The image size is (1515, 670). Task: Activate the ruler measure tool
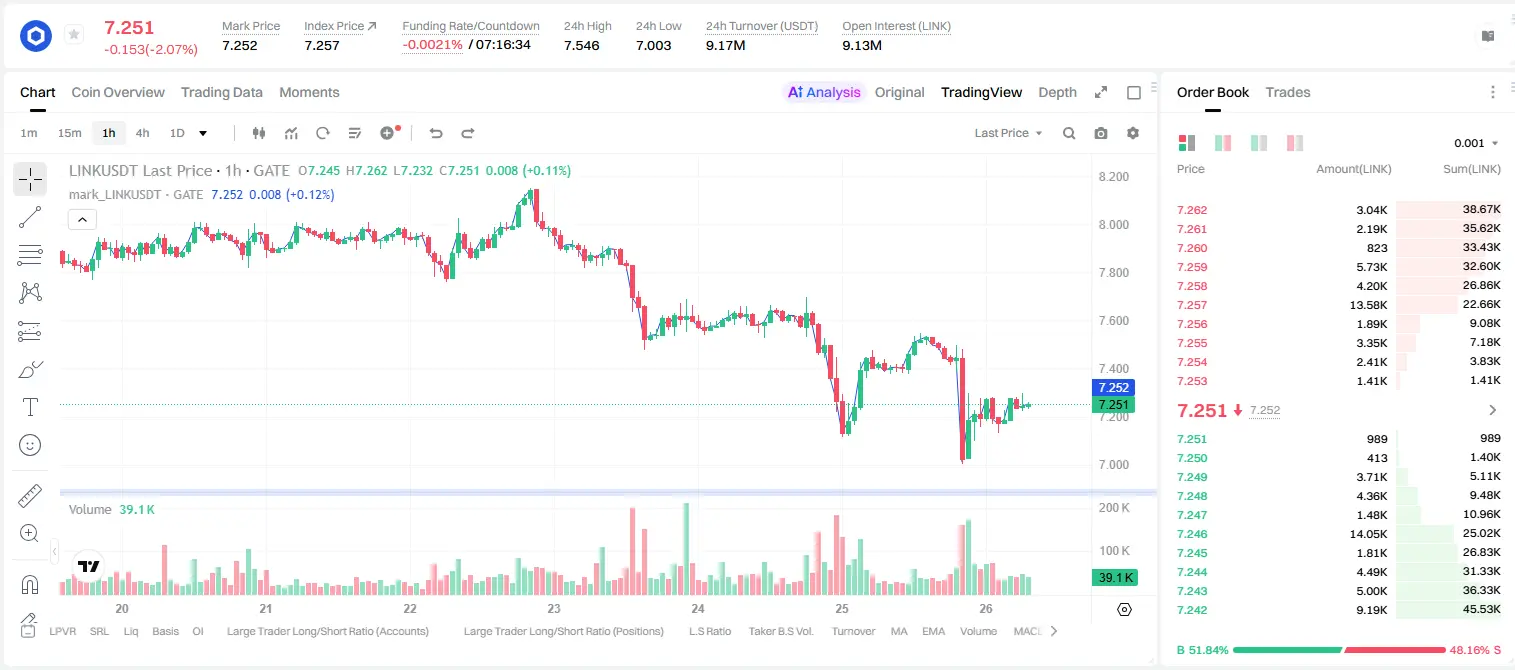coord(30,496)
